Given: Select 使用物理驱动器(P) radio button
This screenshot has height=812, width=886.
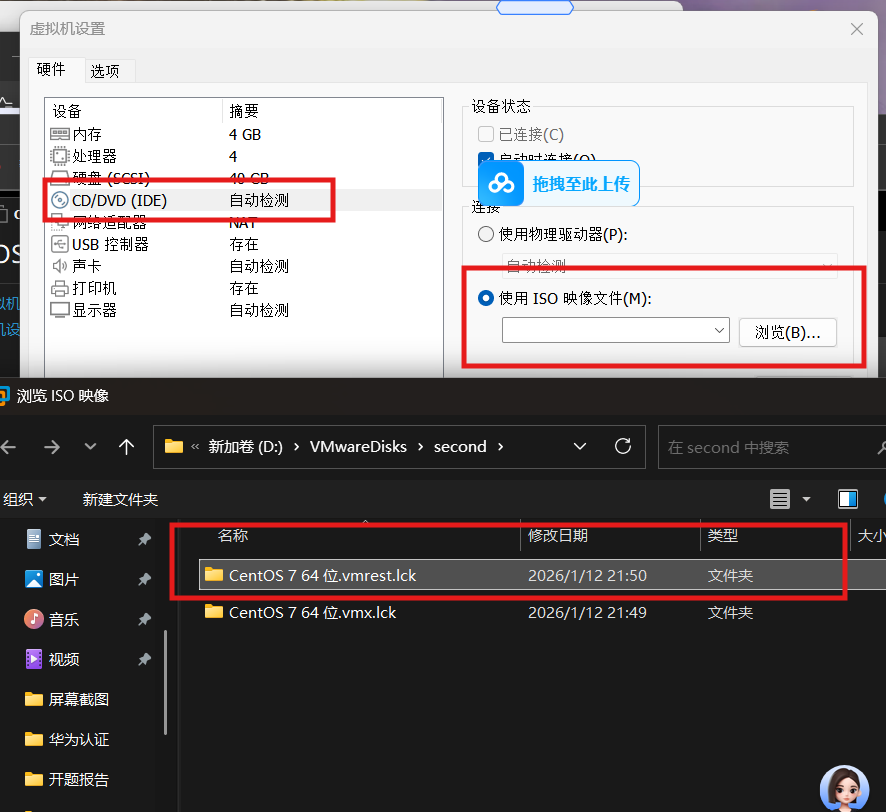Looking at the screenshot, I should pyautogui.click(x=486, y=234).
